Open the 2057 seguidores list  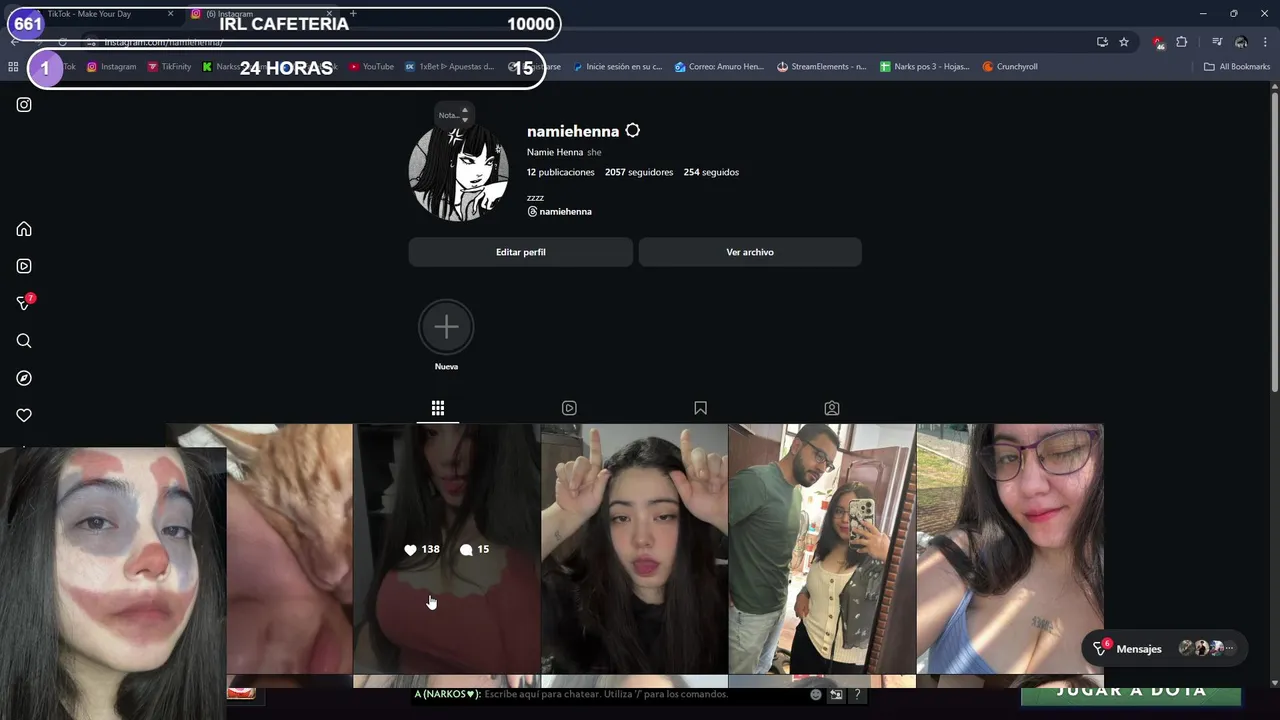point(639,172)
